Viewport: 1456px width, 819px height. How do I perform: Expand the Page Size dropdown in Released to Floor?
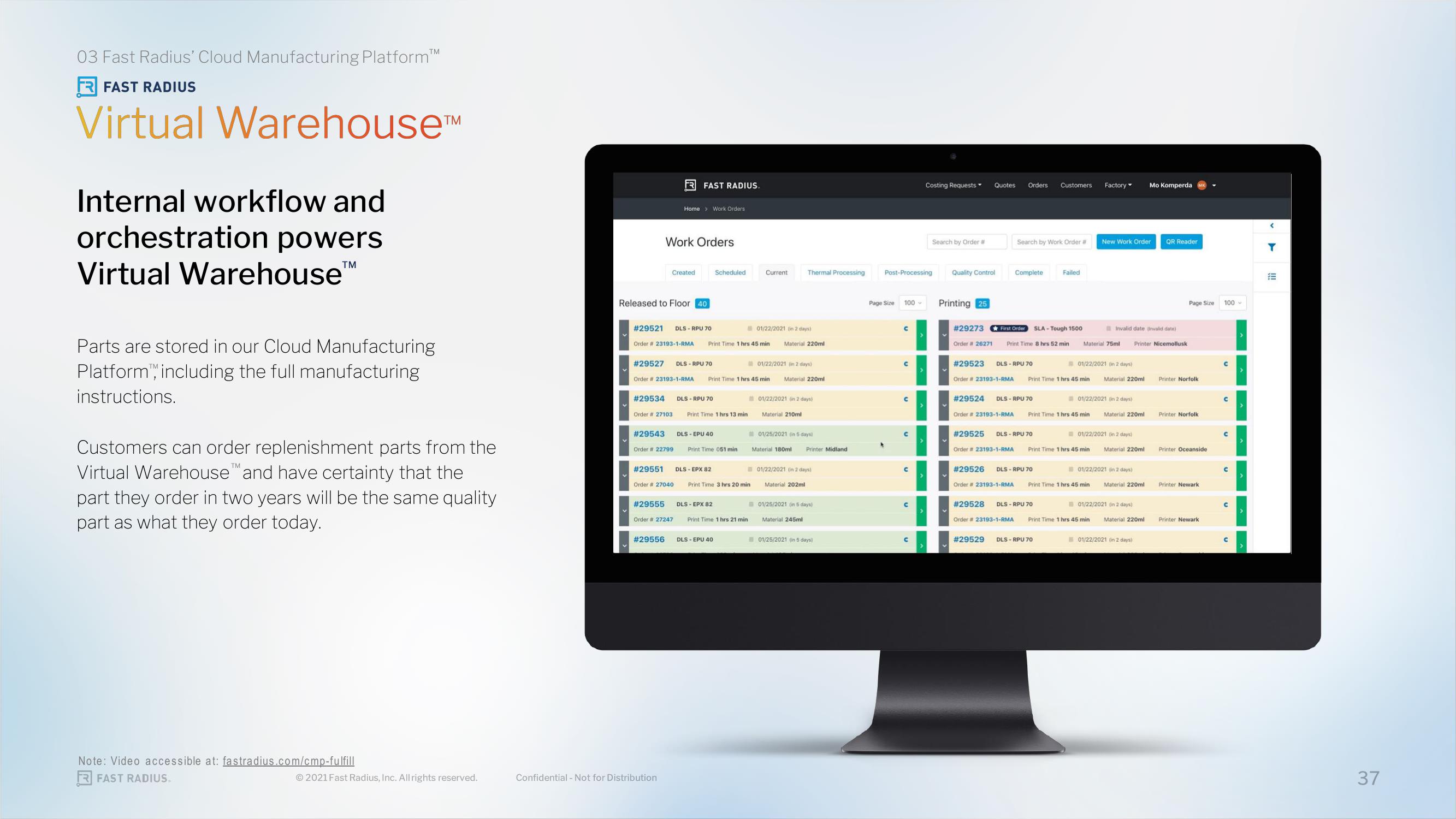point(912,304)
